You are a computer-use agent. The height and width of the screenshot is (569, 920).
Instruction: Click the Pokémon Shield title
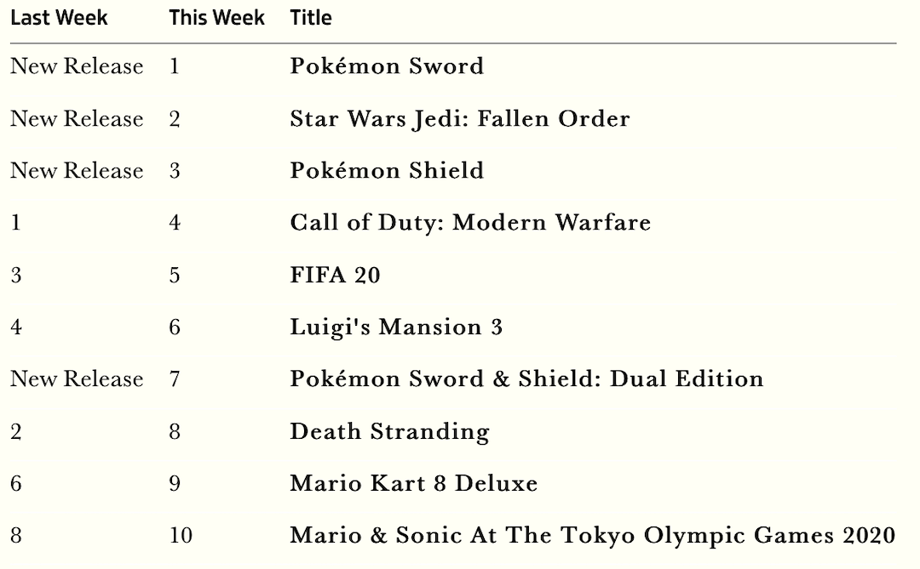(387, 171)
